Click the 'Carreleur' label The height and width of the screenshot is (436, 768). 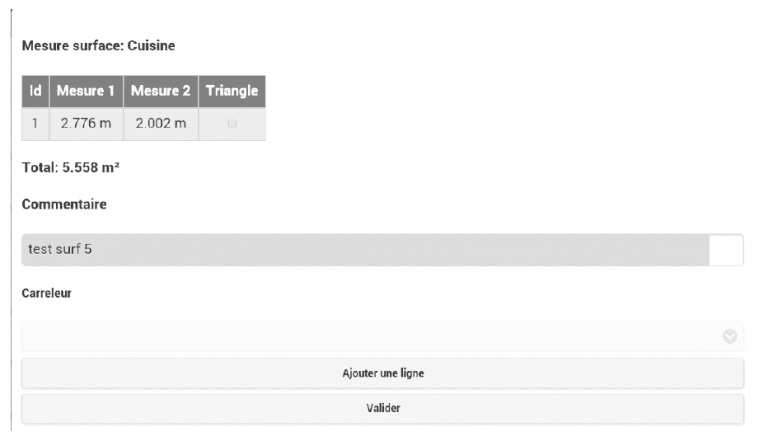pyautogui.click(x=47, y=295)
